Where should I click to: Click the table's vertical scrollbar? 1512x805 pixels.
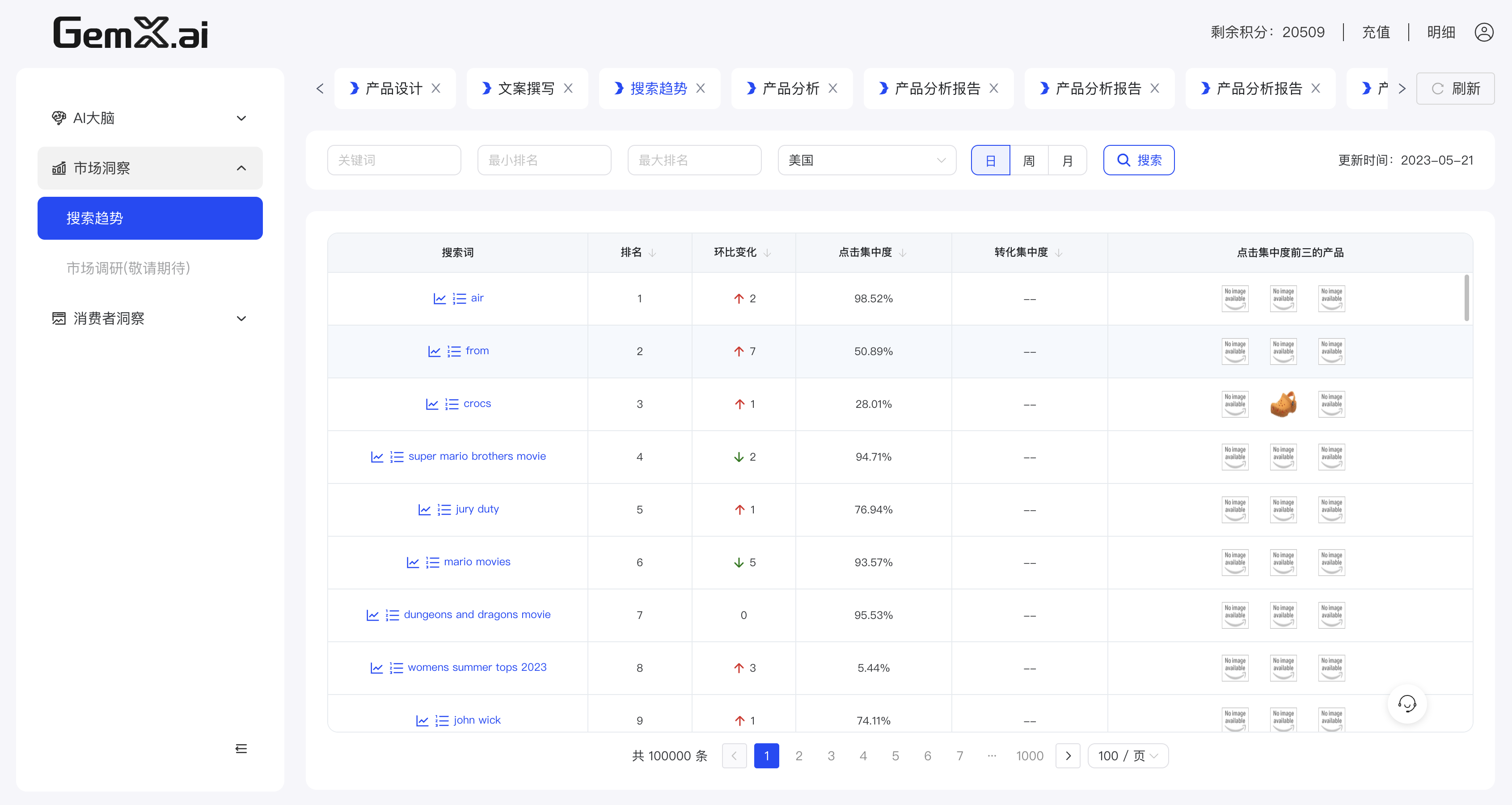click(x=1466, y=298)
